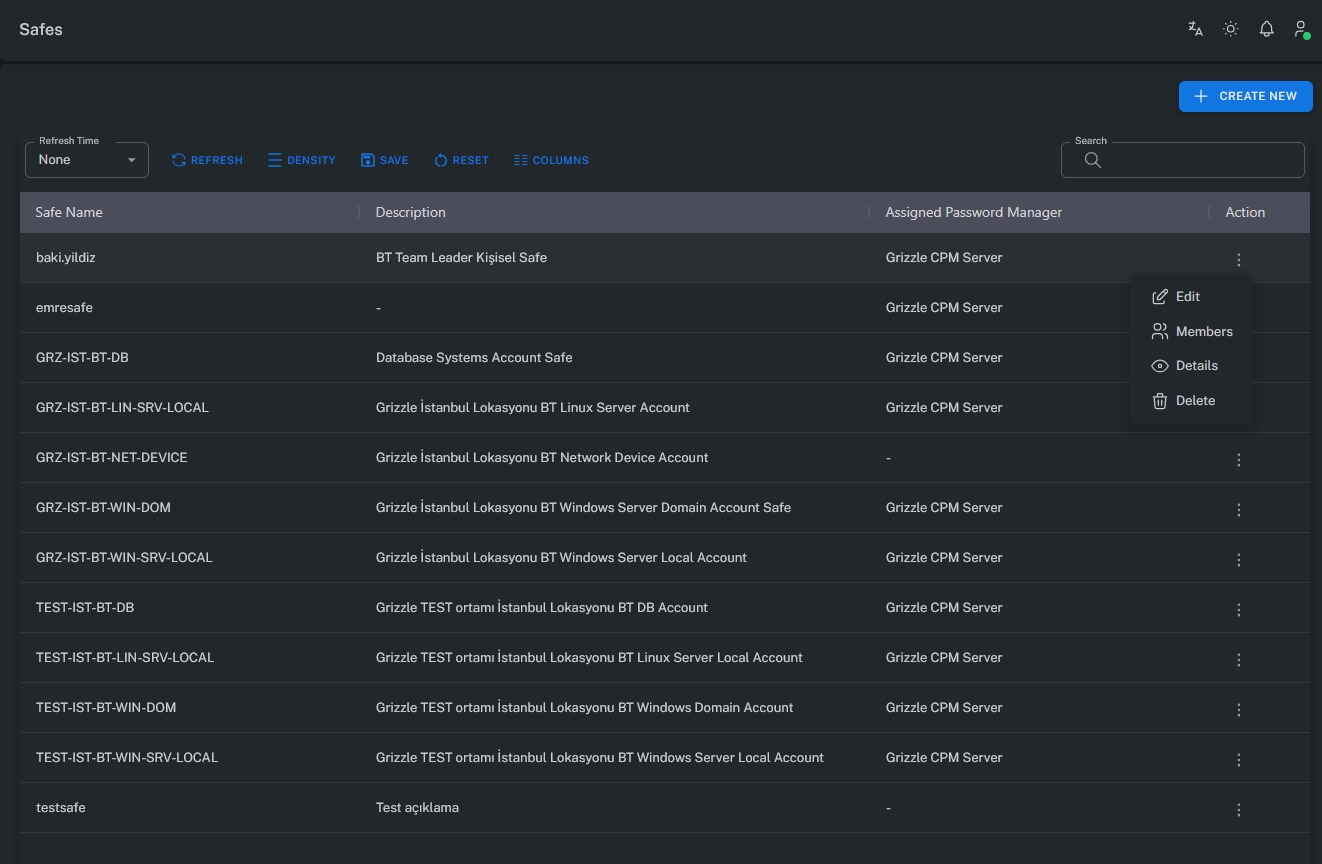Click the Create New button
The width and height of the screenshot is (1322, 864).
tap(1245, 96)
